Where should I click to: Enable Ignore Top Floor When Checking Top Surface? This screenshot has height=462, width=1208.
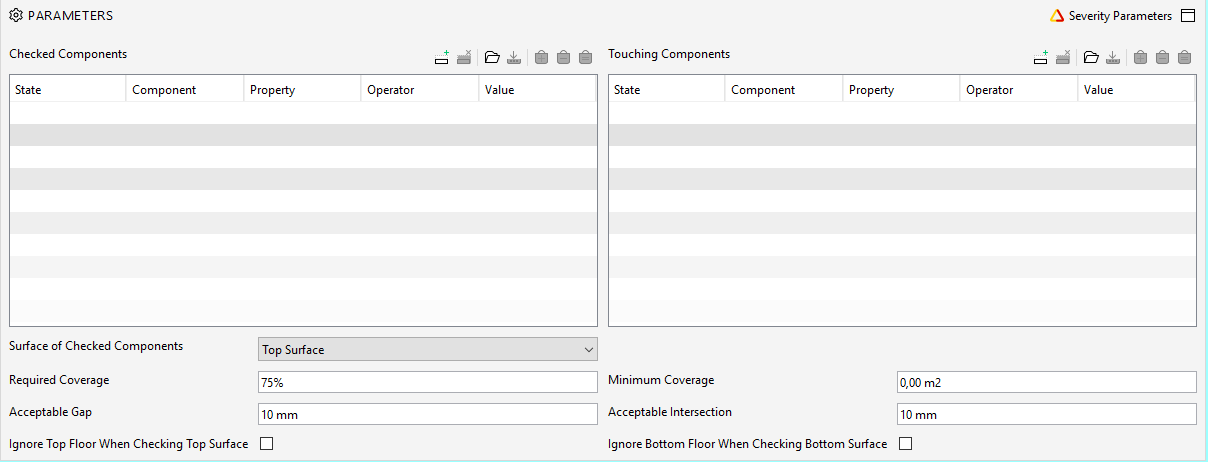[267, 444]
